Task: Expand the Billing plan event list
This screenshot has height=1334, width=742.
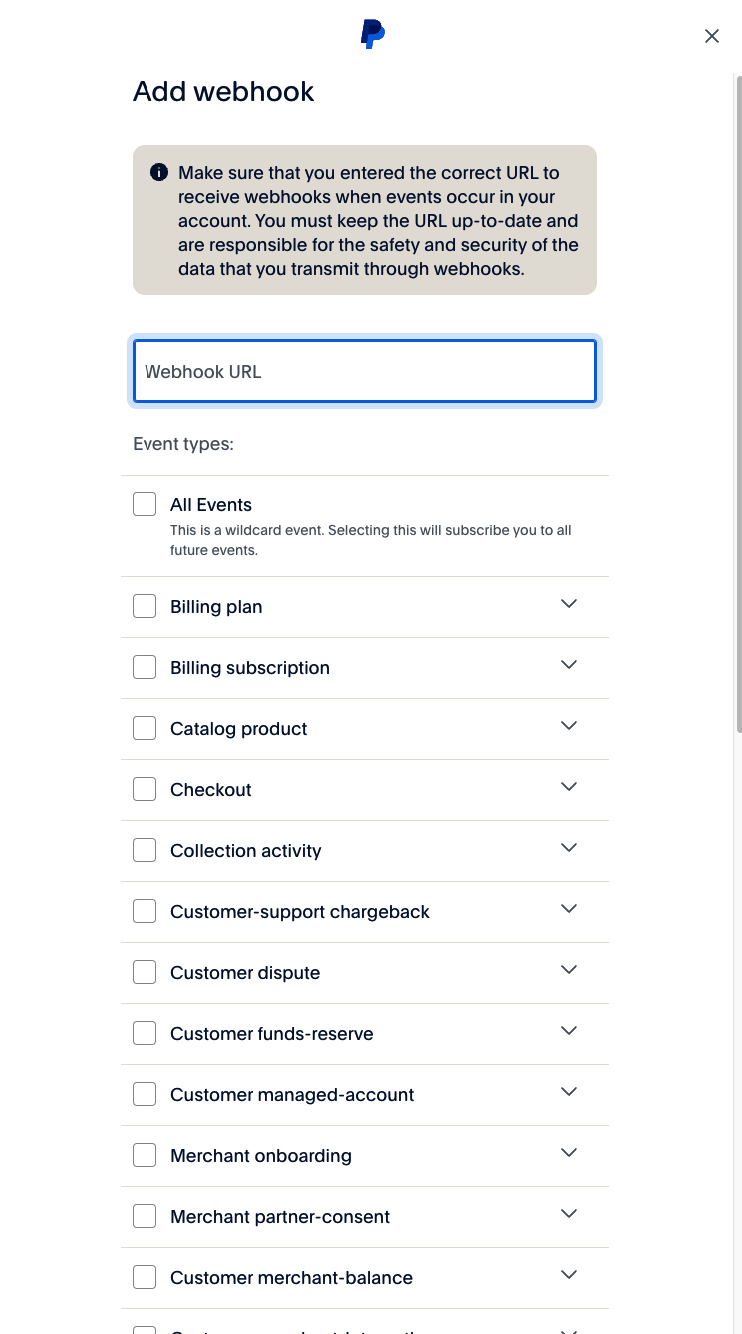Action: coord(569,604)
